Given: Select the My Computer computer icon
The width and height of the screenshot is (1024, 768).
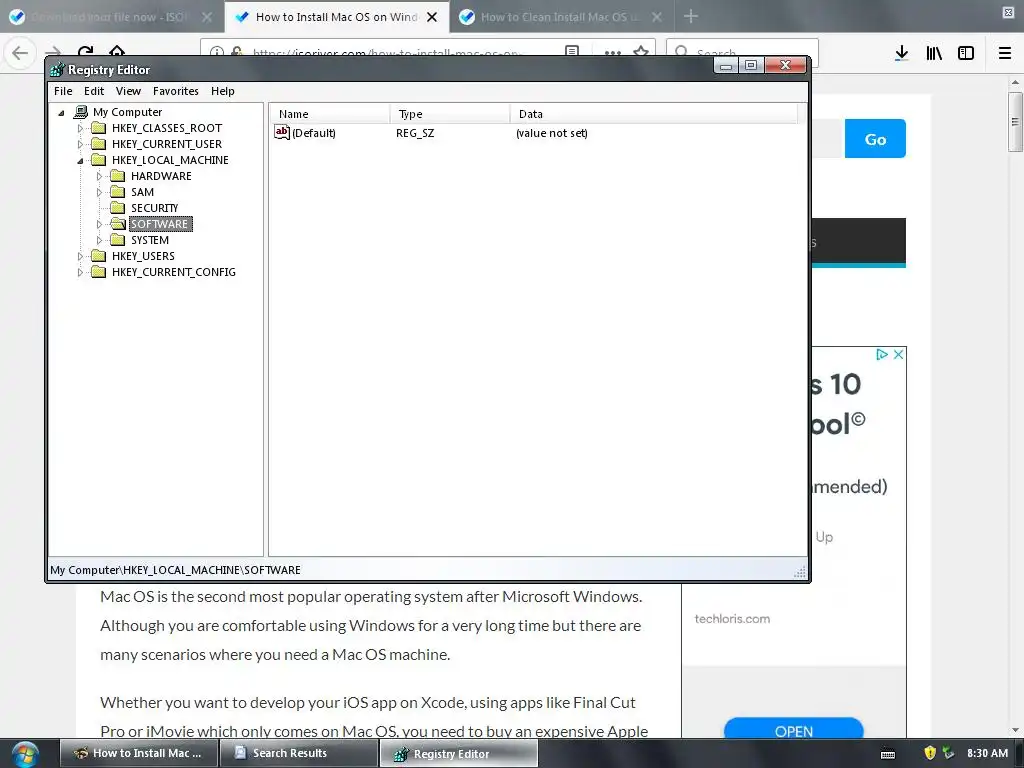Looking at the screenshot, I should 81,112.
